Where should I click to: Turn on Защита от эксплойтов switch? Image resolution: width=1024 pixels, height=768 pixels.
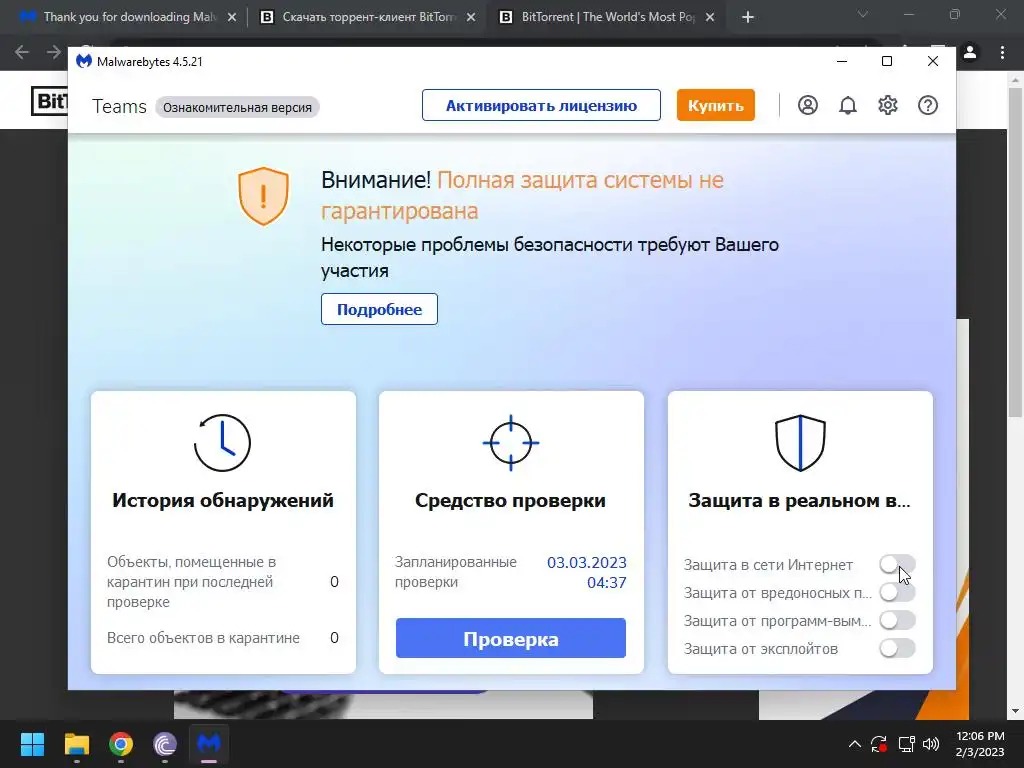tap(897, 648)
